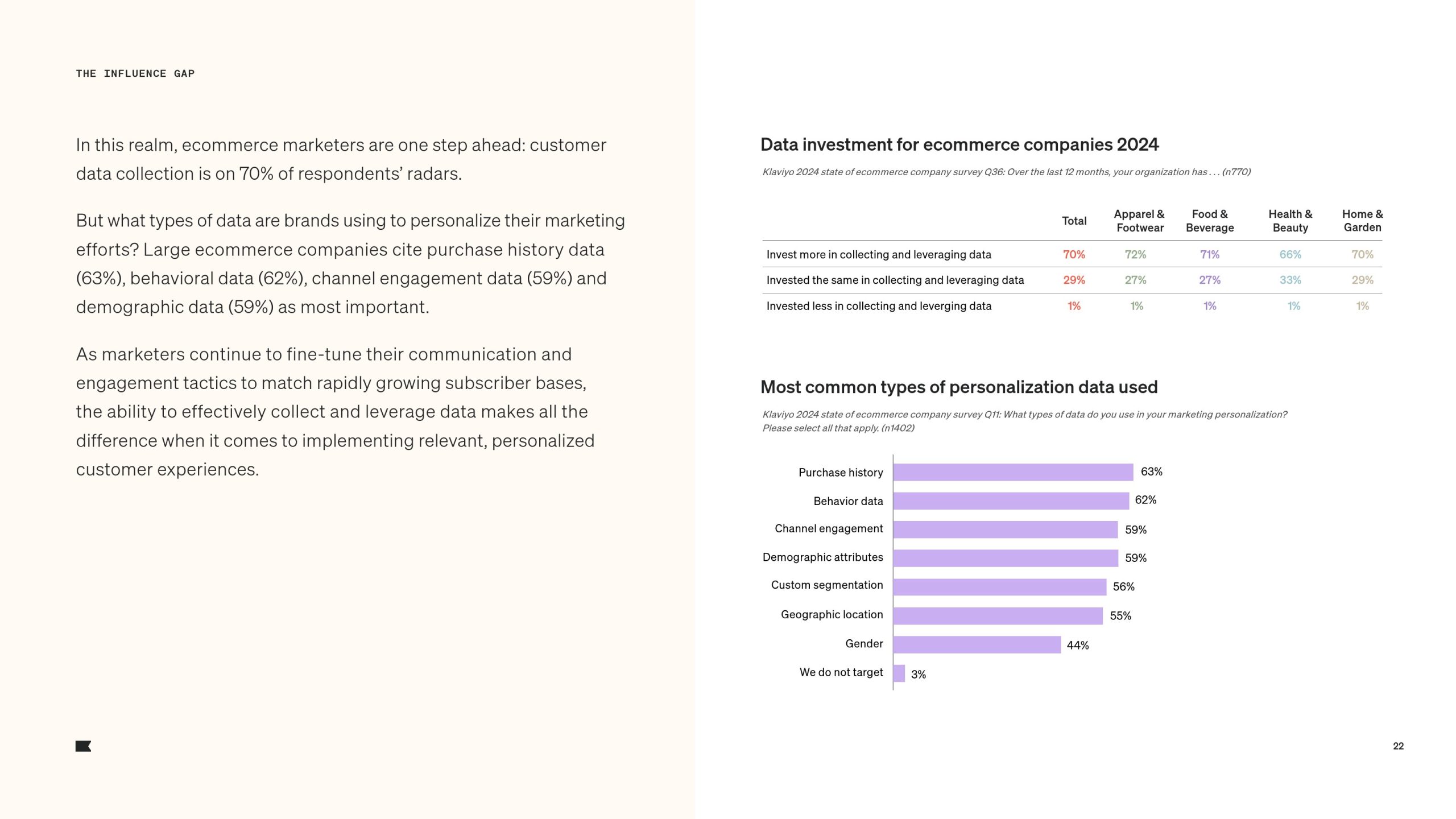Click "The Influence Gap" section header
Image resolution: width=1456 pixels, height=819 pixels.
[135, 73]
